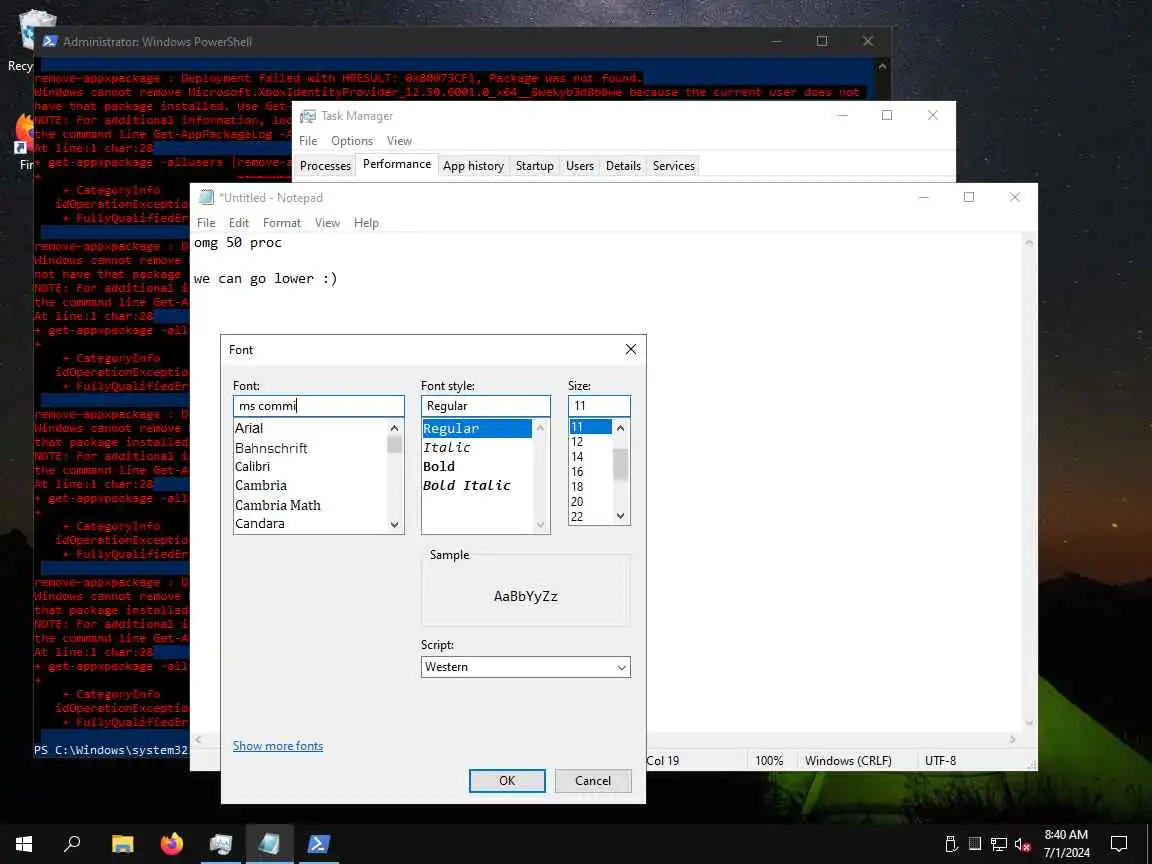Click the Size input field
Screen dimensions: 1152x864
[599, 406]
